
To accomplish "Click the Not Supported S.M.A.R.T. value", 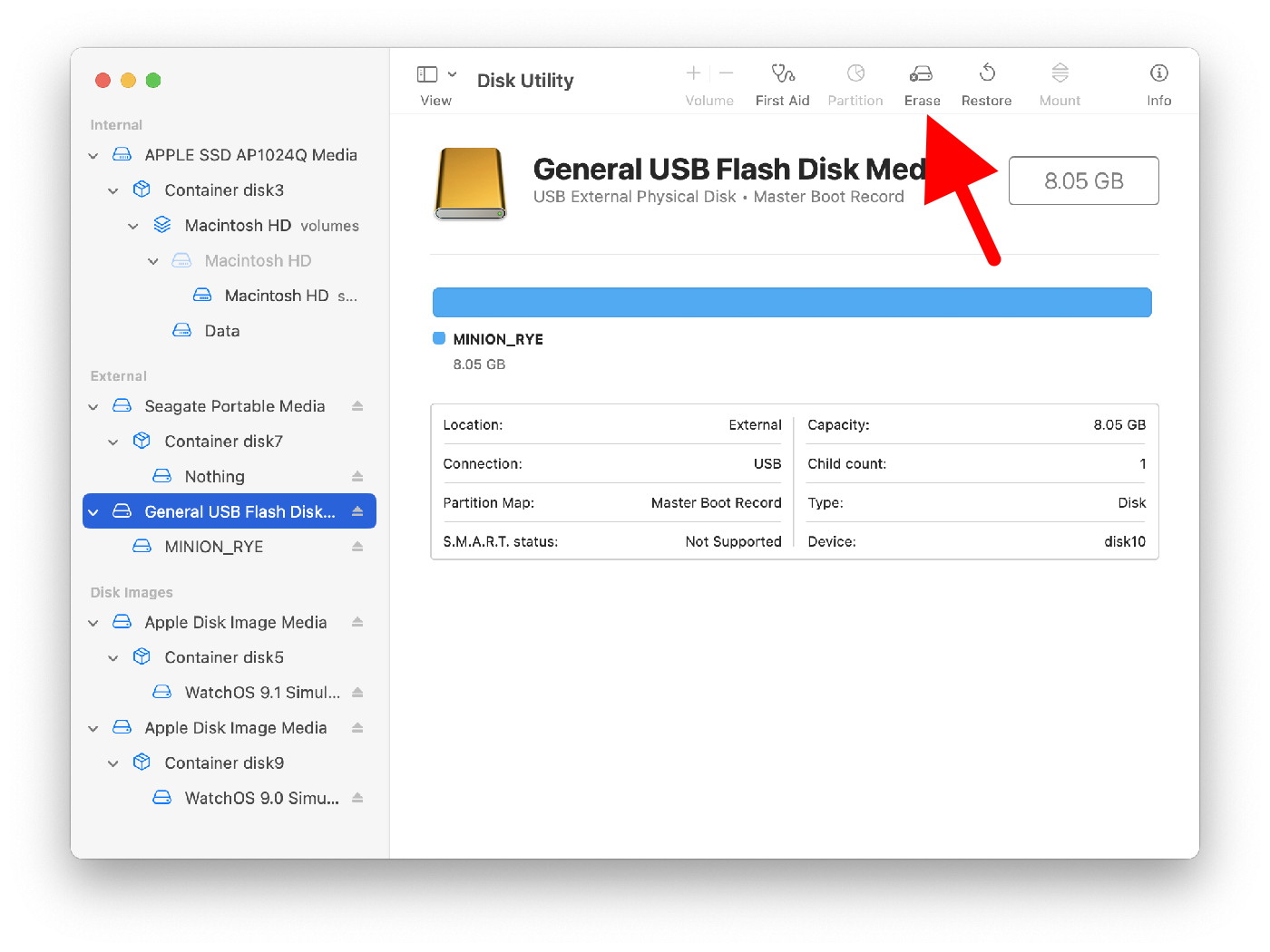I will 733,541.
